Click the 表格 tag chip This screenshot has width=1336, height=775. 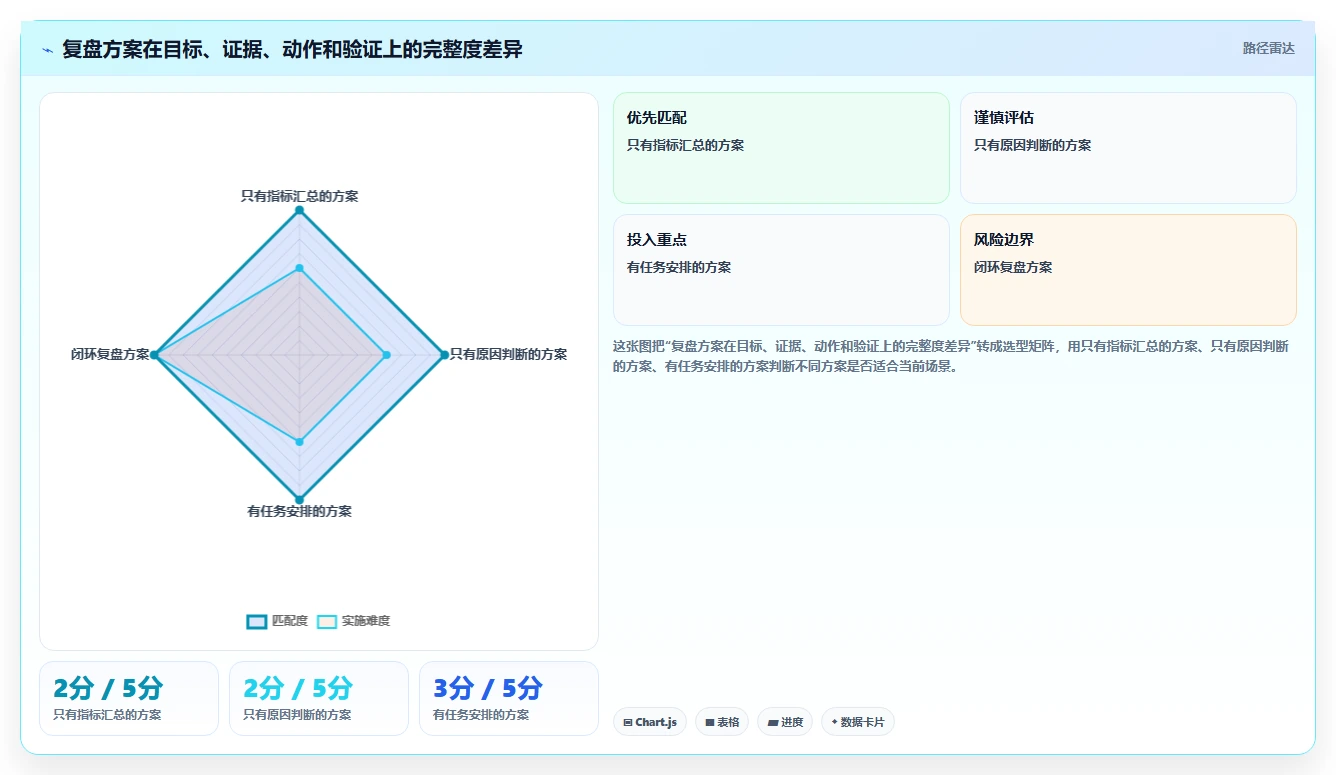click(722, 722)
